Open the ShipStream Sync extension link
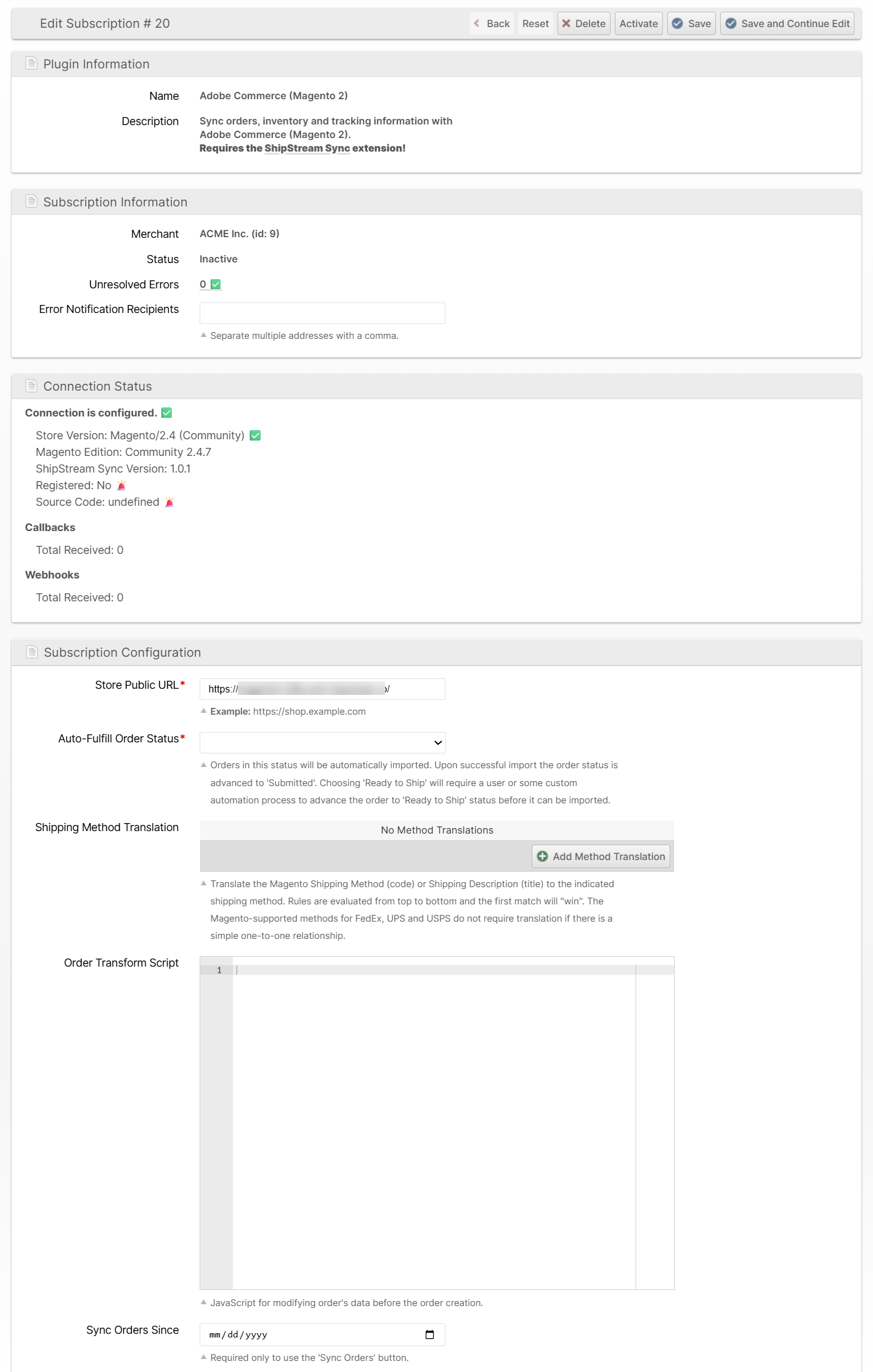873x1372 pixels. coord(307,148)
